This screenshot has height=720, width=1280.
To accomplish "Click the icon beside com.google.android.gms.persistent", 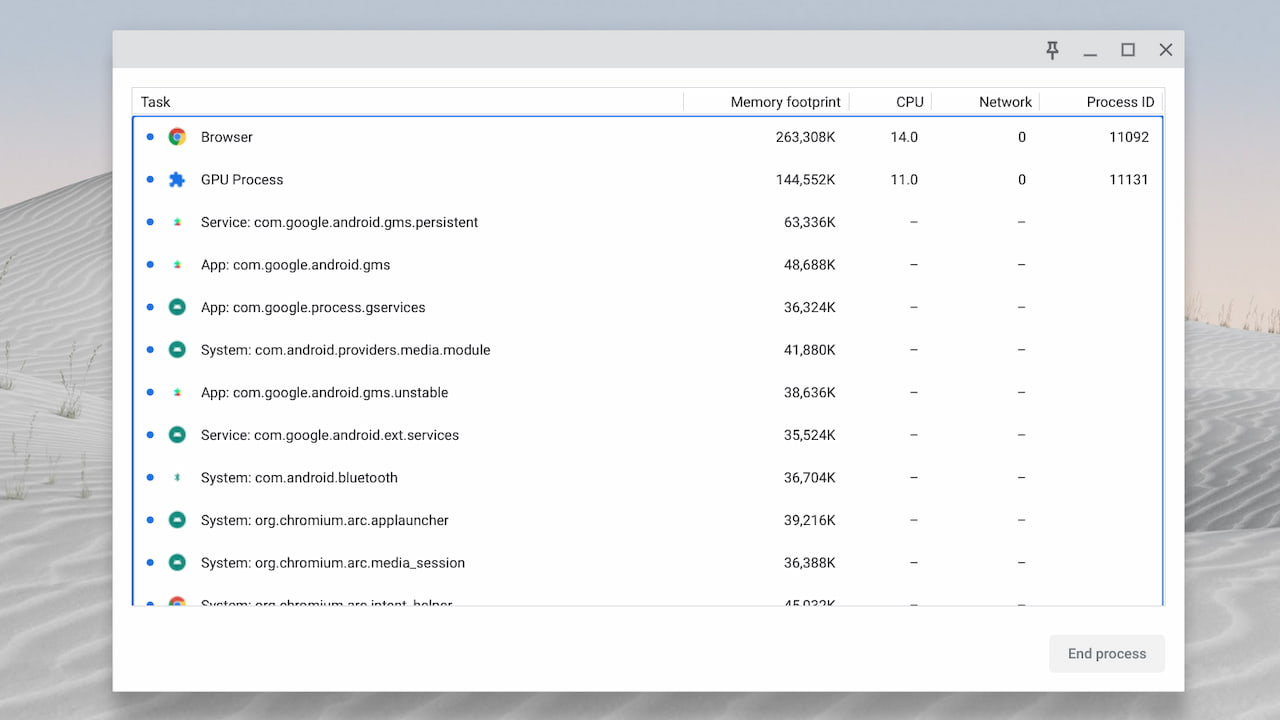I will pos(177,222).
